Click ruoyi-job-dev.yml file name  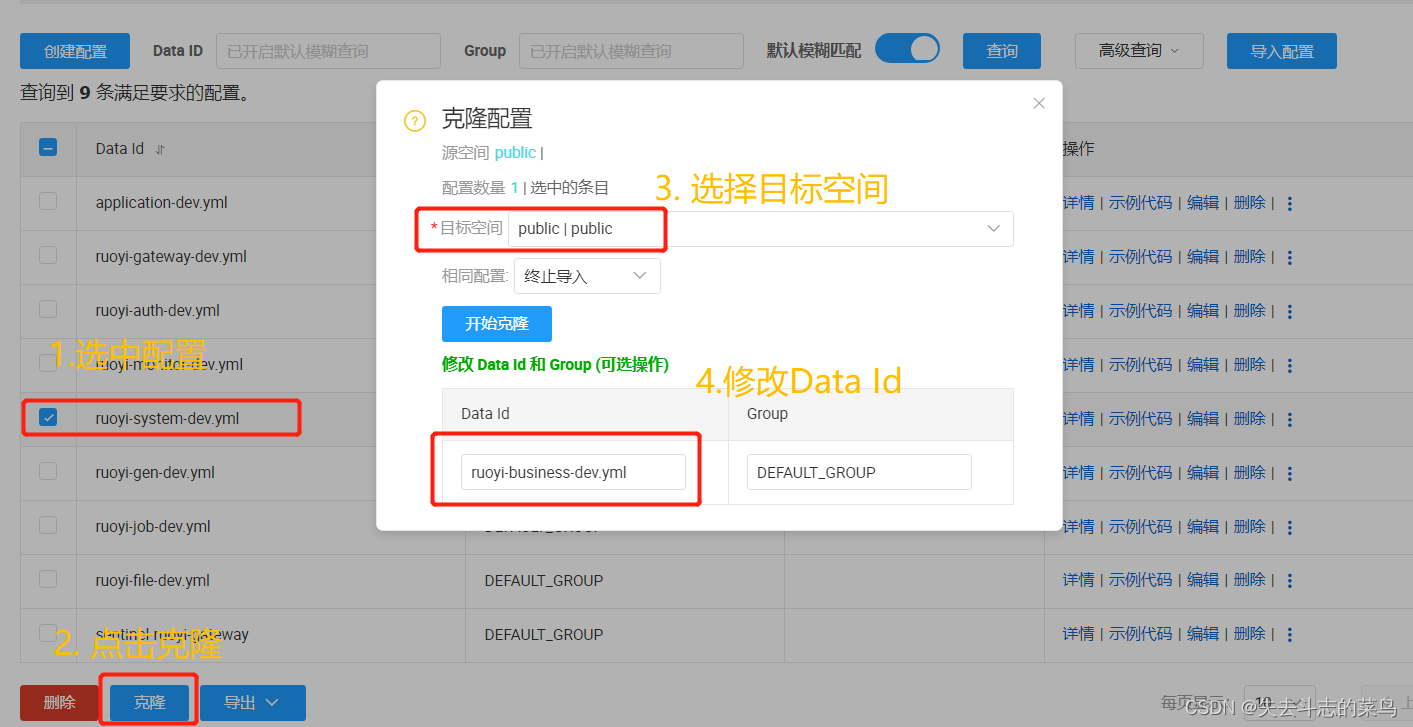153,527
